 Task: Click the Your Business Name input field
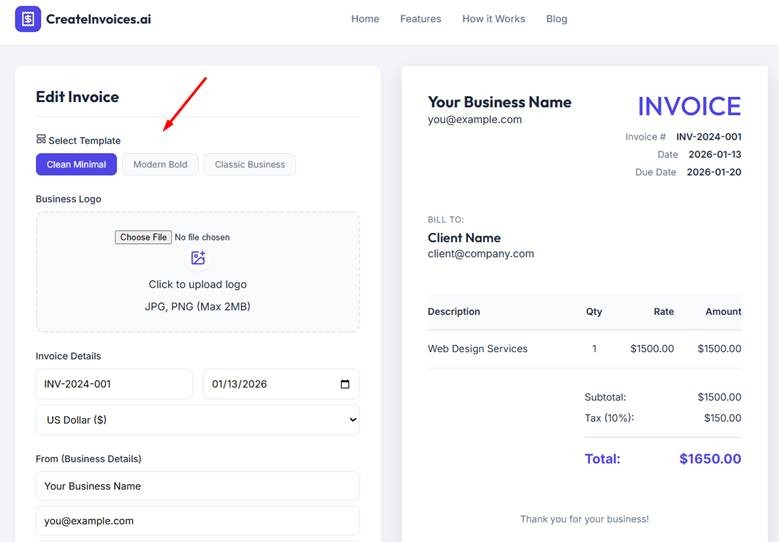(x=198, y=486)
